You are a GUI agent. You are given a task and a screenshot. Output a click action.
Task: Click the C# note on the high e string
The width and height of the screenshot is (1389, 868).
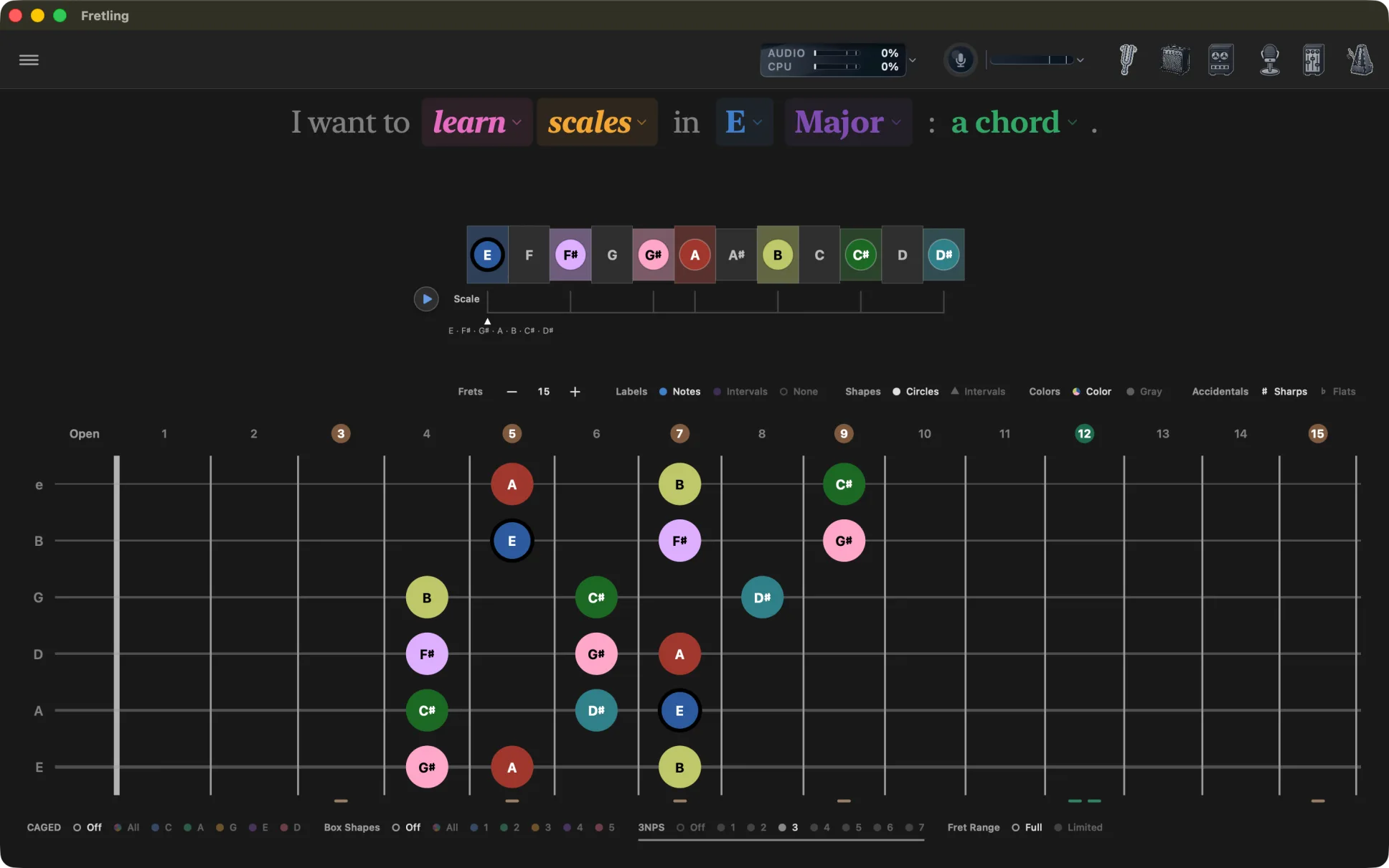coord(844,484)
